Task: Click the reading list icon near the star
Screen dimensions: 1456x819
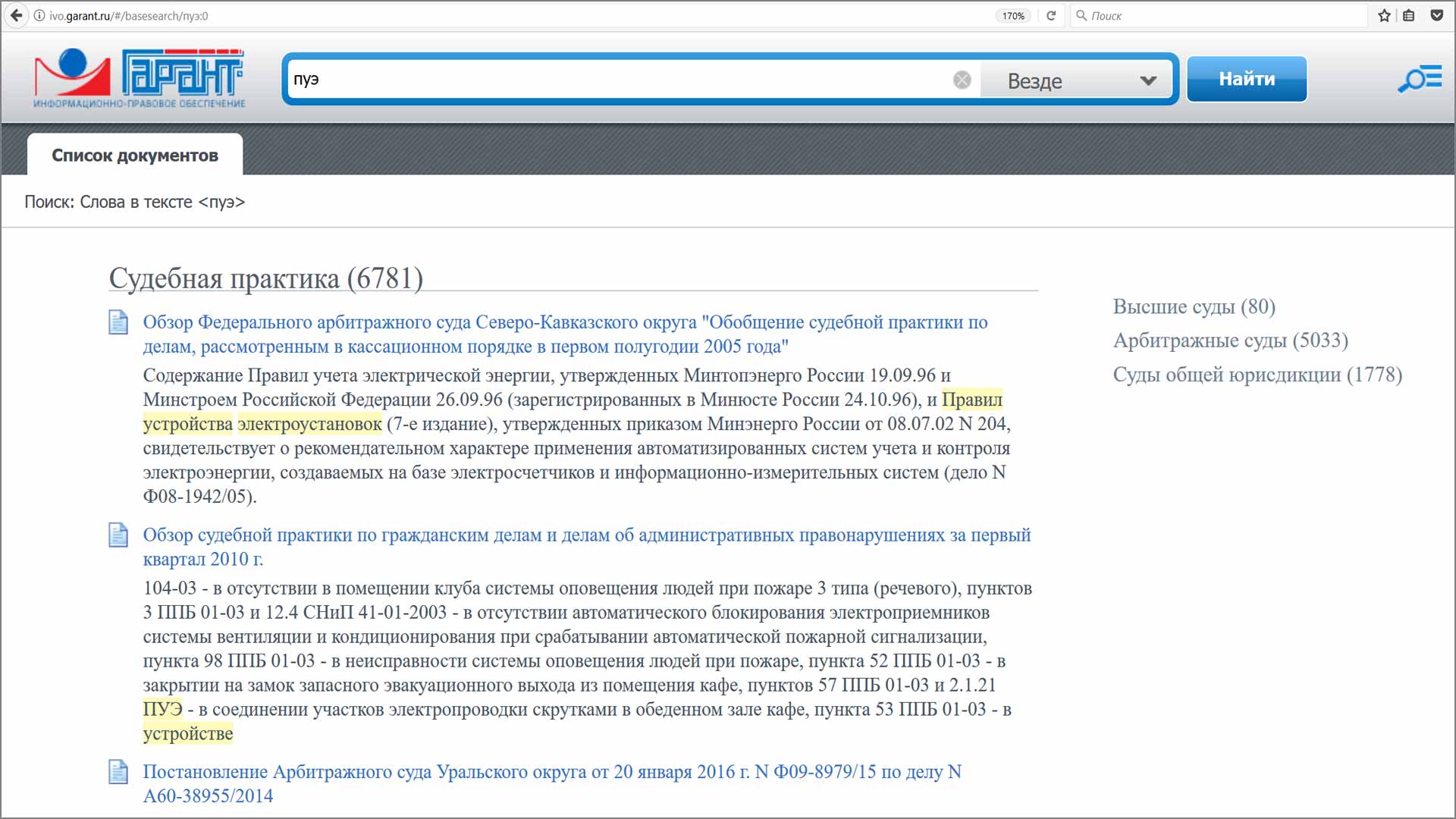Action: point(1409,15)
